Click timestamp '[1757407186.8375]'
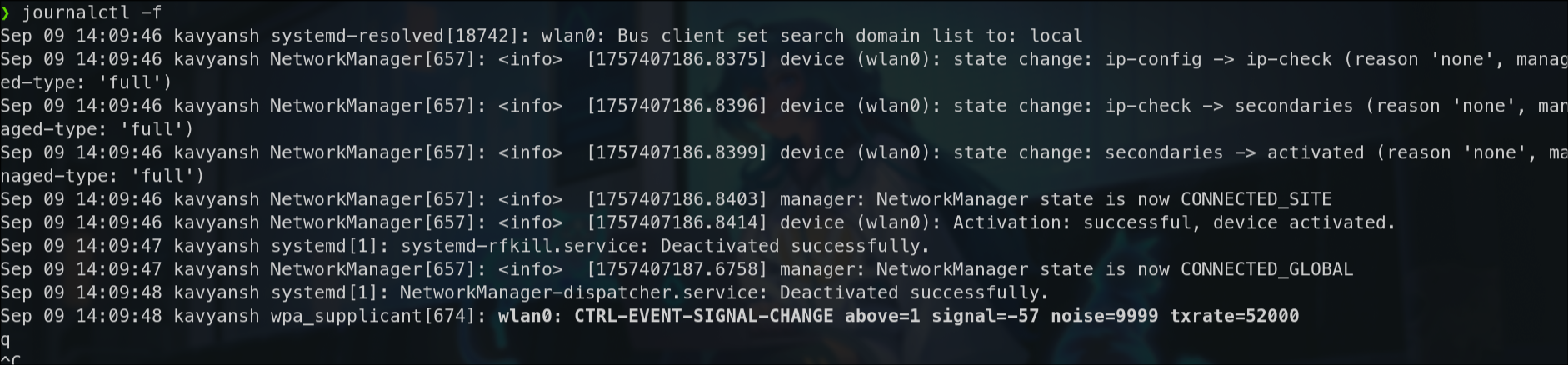 pyautogui.click(x=677, y=60)
